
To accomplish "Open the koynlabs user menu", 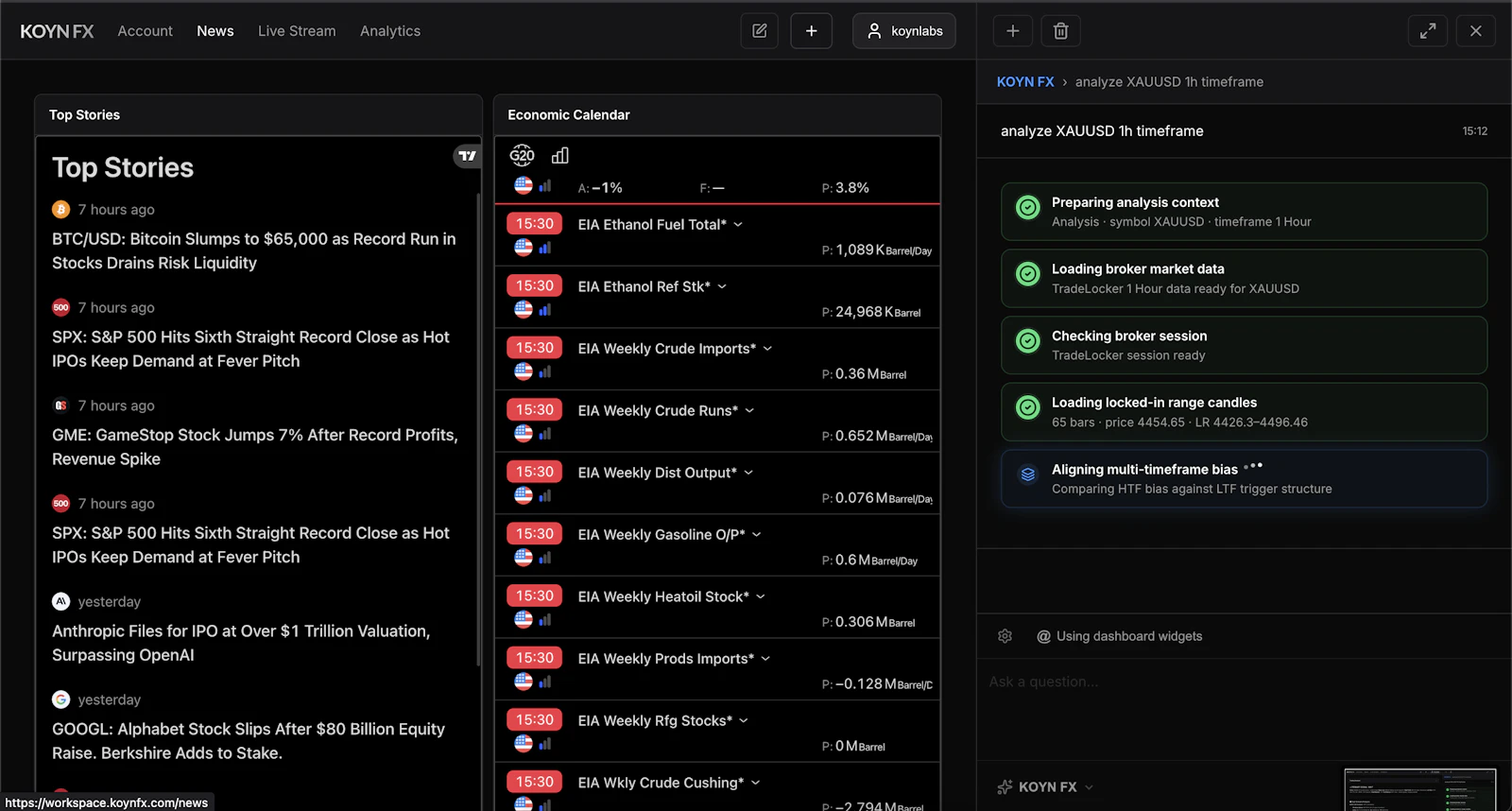I will pyautogui.click(x=904, y=31).
